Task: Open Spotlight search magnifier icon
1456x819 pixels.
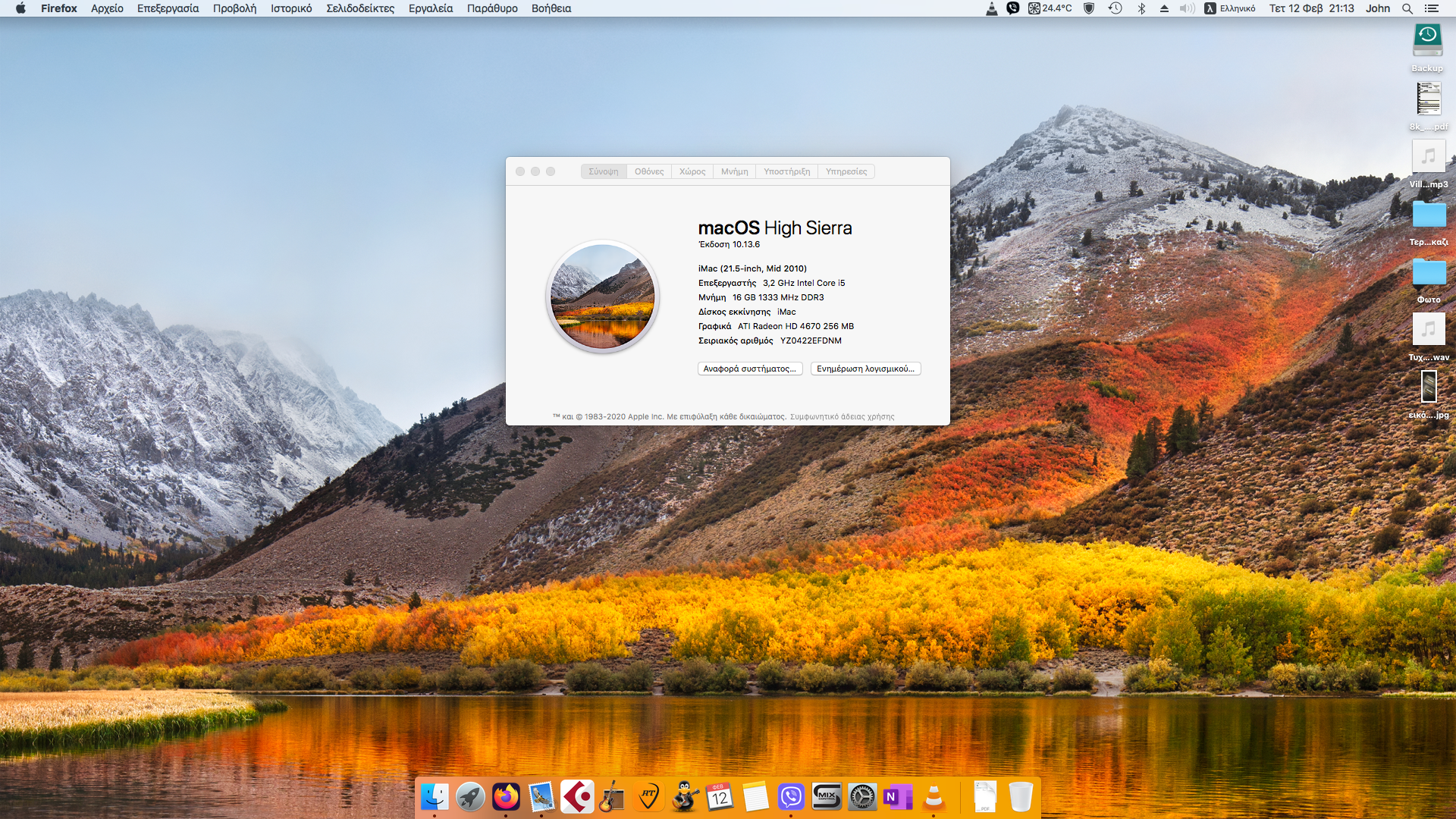Action: 1407,8
